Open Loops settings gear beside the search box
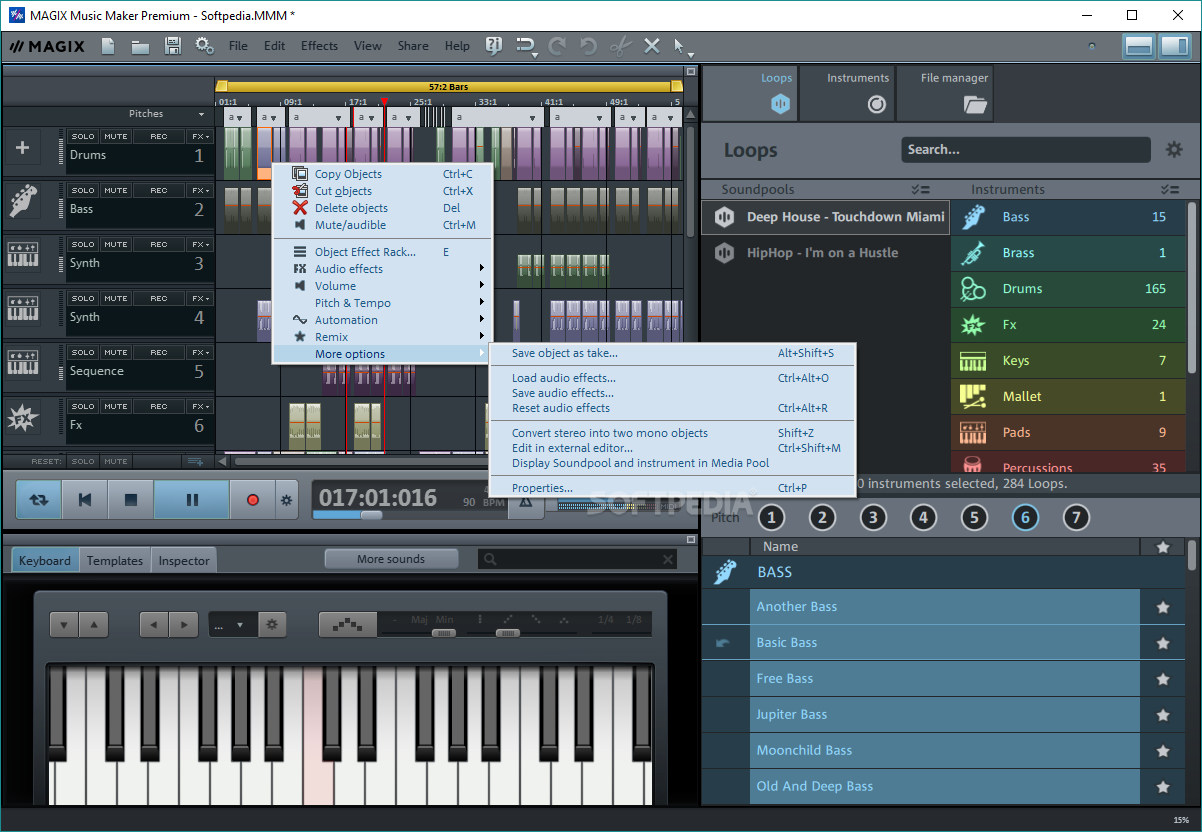 [1173, 150]
